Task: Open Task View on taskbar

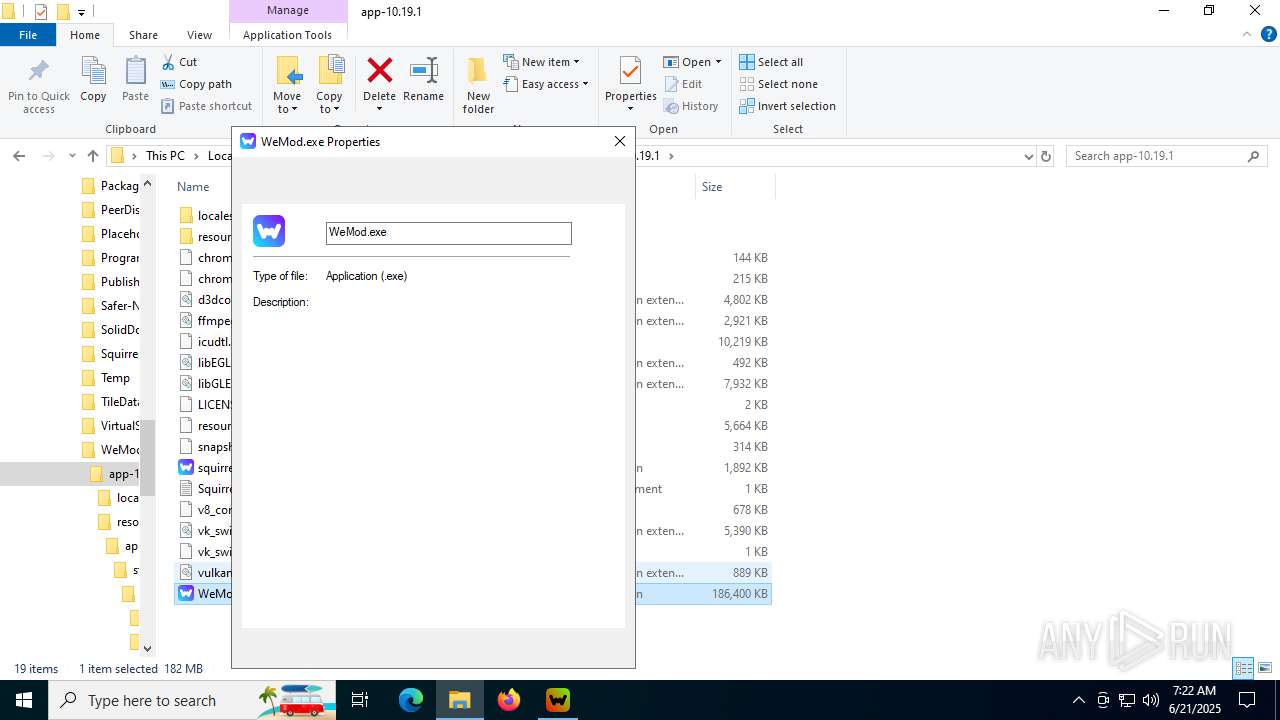Action: tap(360, 700)
